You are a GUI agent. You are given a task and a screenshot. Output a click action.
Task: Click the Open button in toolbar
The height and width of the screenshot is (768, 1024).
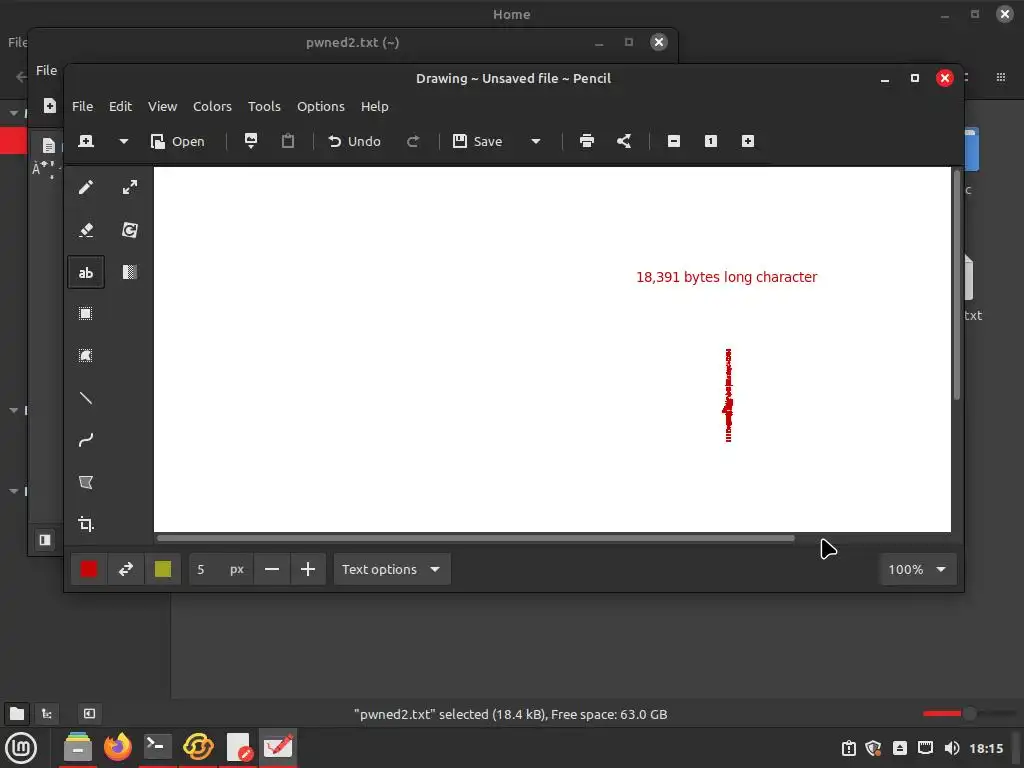pos(178,141)
